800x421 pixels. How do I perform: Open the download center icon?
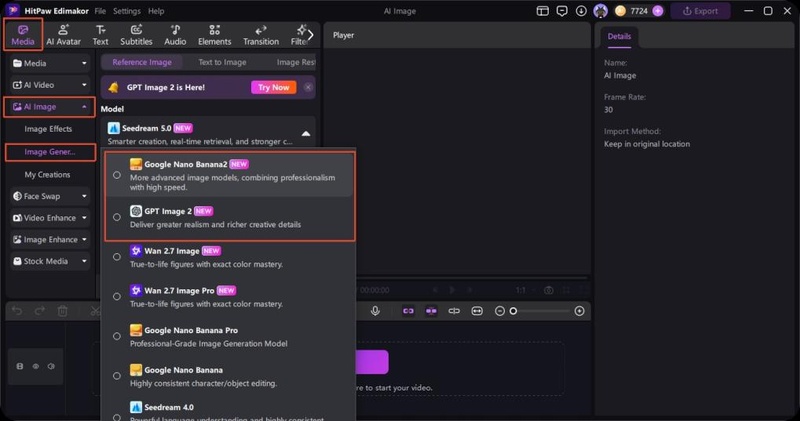(581, 11)
